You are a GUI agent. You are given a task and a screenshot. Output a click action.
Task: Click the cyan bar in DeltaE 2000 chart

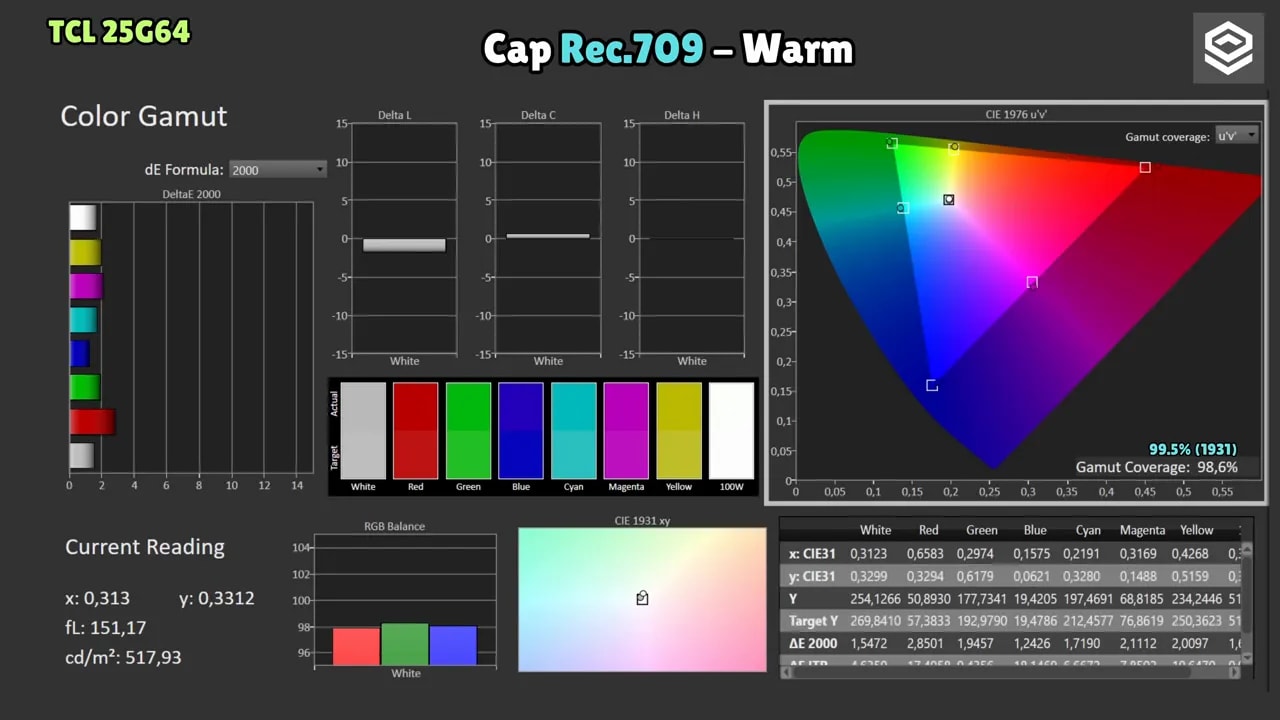pyautogui.click(x=83, y=320)
